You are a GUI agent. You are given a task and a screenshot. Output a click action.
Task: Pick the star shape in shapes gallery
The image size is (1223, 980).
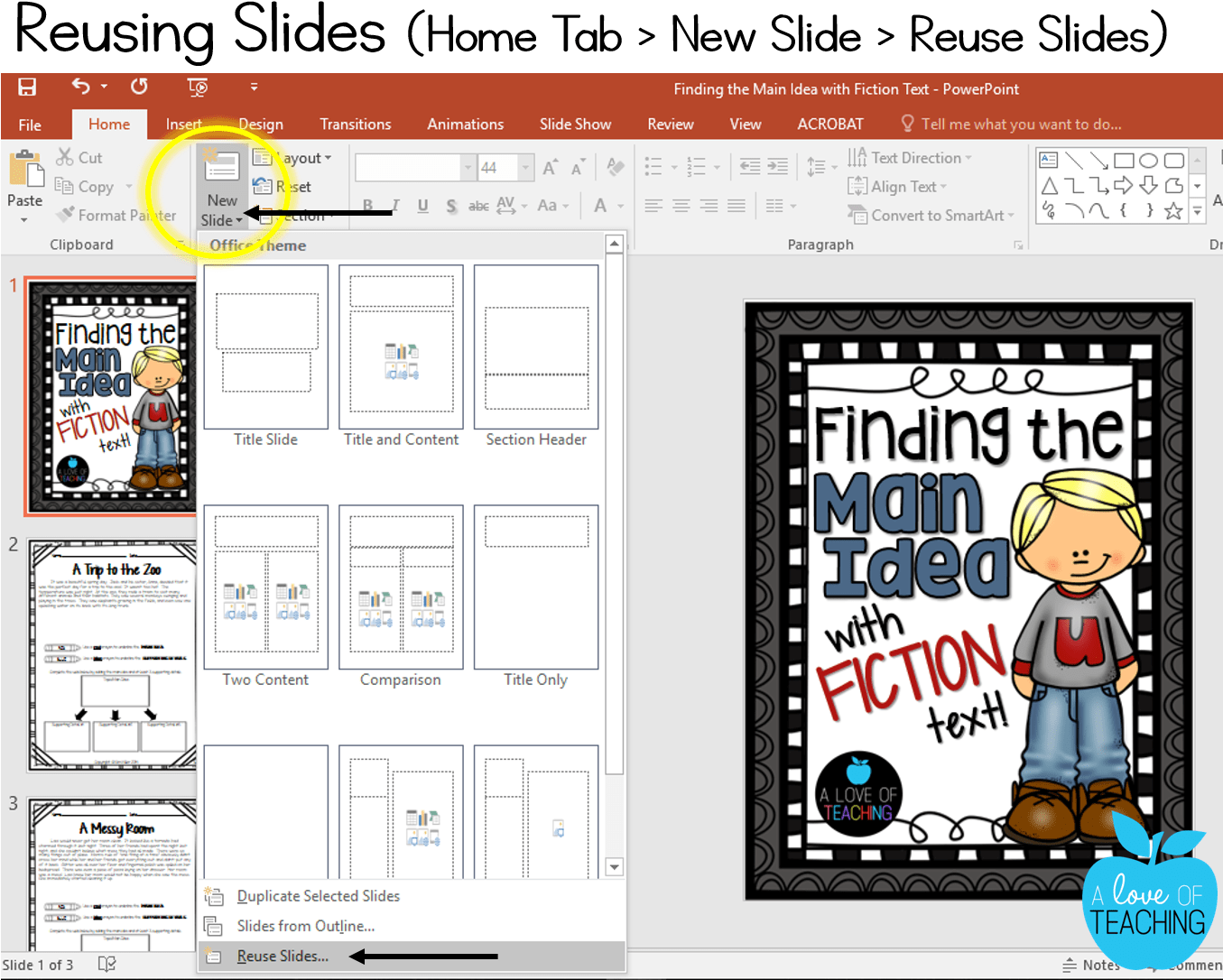coord(1172,211)
